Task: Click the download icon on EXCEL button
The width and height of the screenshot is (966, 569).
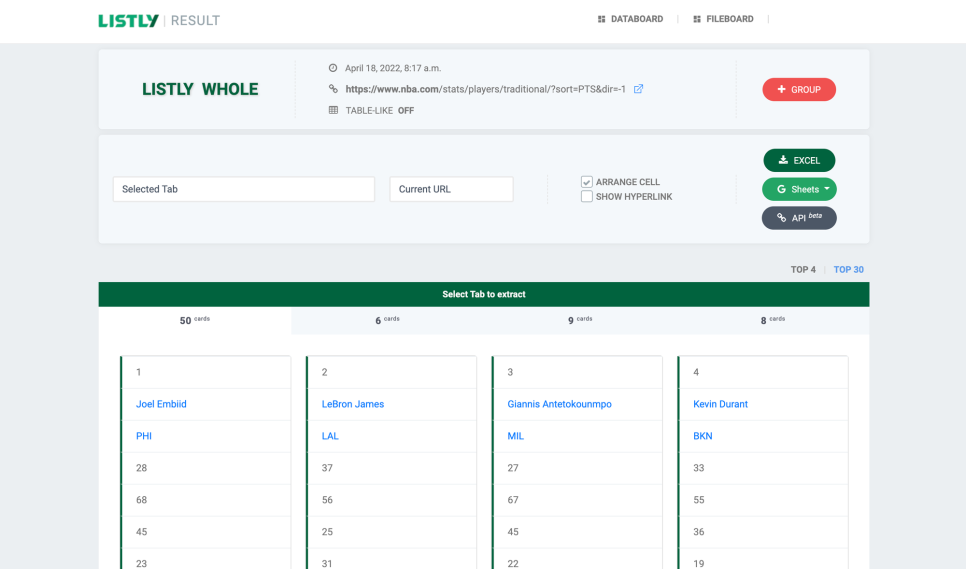Action: (x=783, y=160)
